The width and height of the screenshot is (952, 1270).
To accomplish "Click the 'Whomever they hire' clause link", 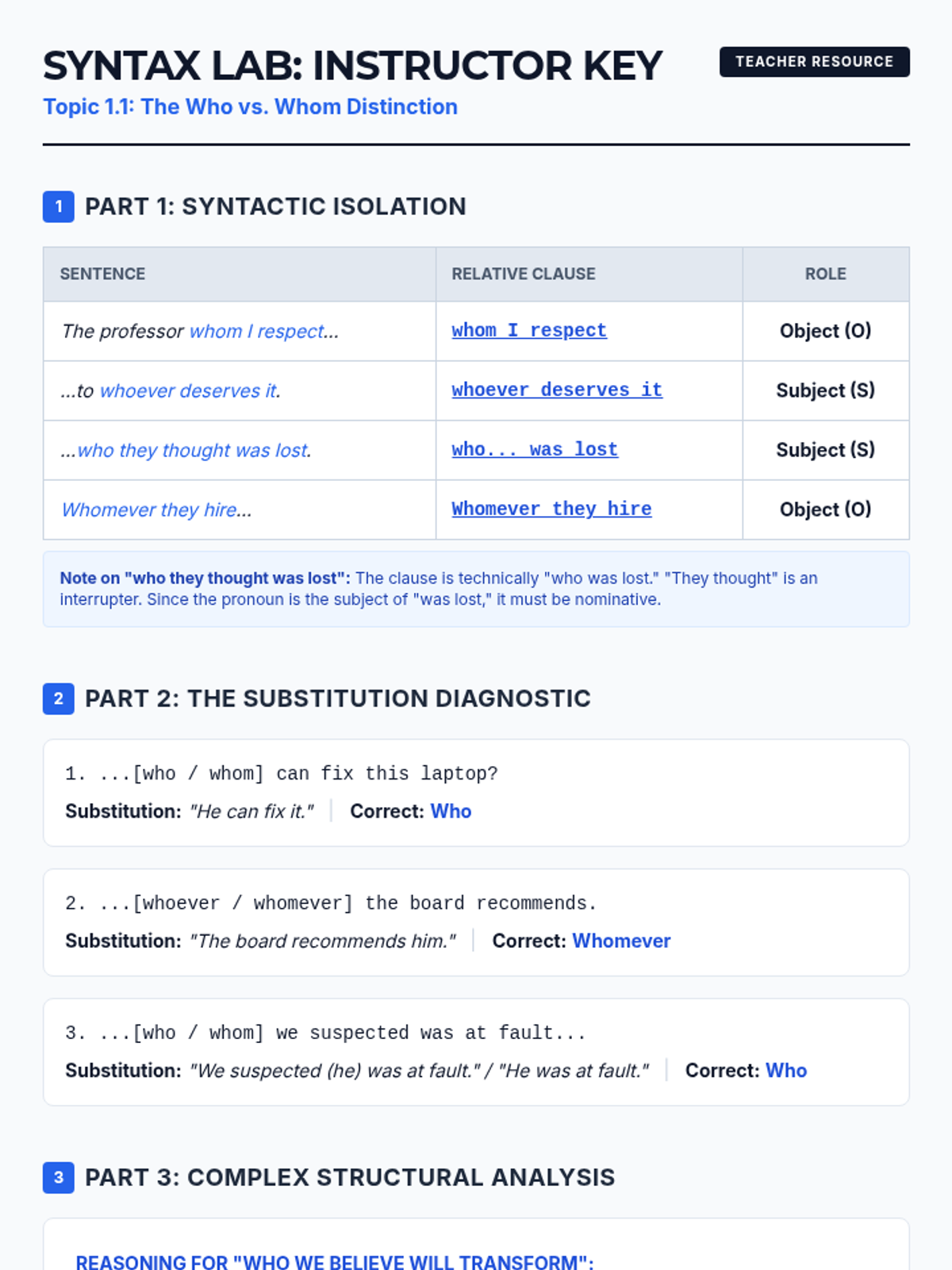I will pos(551,509).
